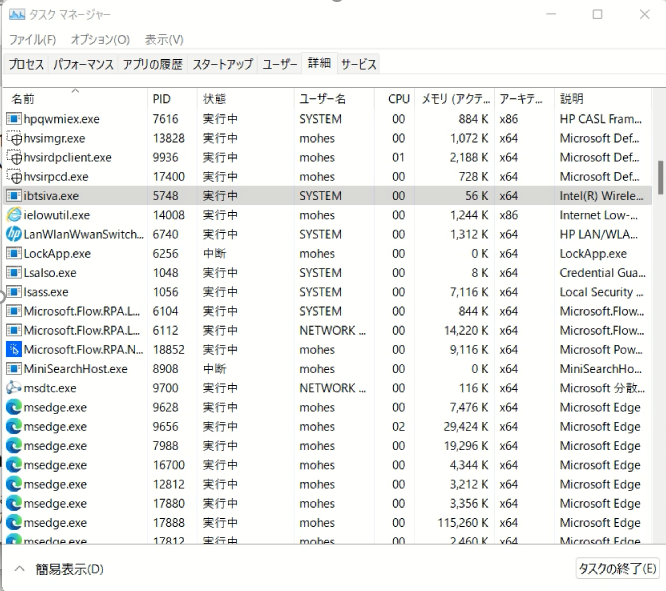This screenshot has height=591, width=666.
Task: Click x86 architecture of ielowutil.exe
Action: [509, 215]
